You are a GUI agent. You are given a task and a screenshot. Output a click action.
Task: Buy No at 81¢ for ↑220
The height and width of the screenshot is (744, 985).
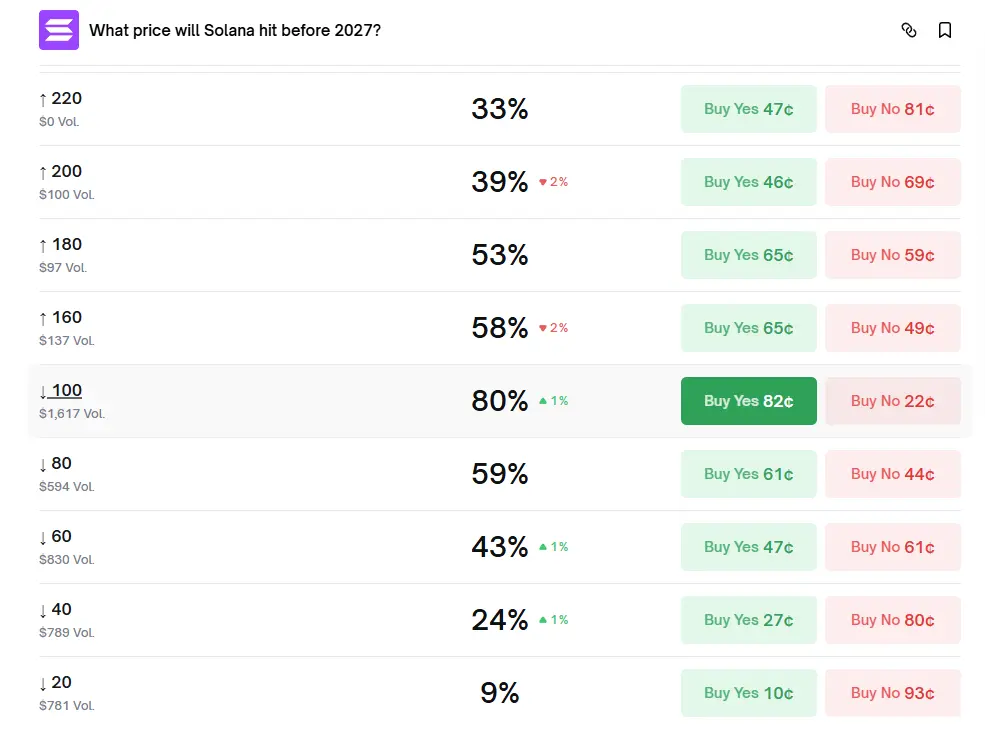tap(892, 109)
